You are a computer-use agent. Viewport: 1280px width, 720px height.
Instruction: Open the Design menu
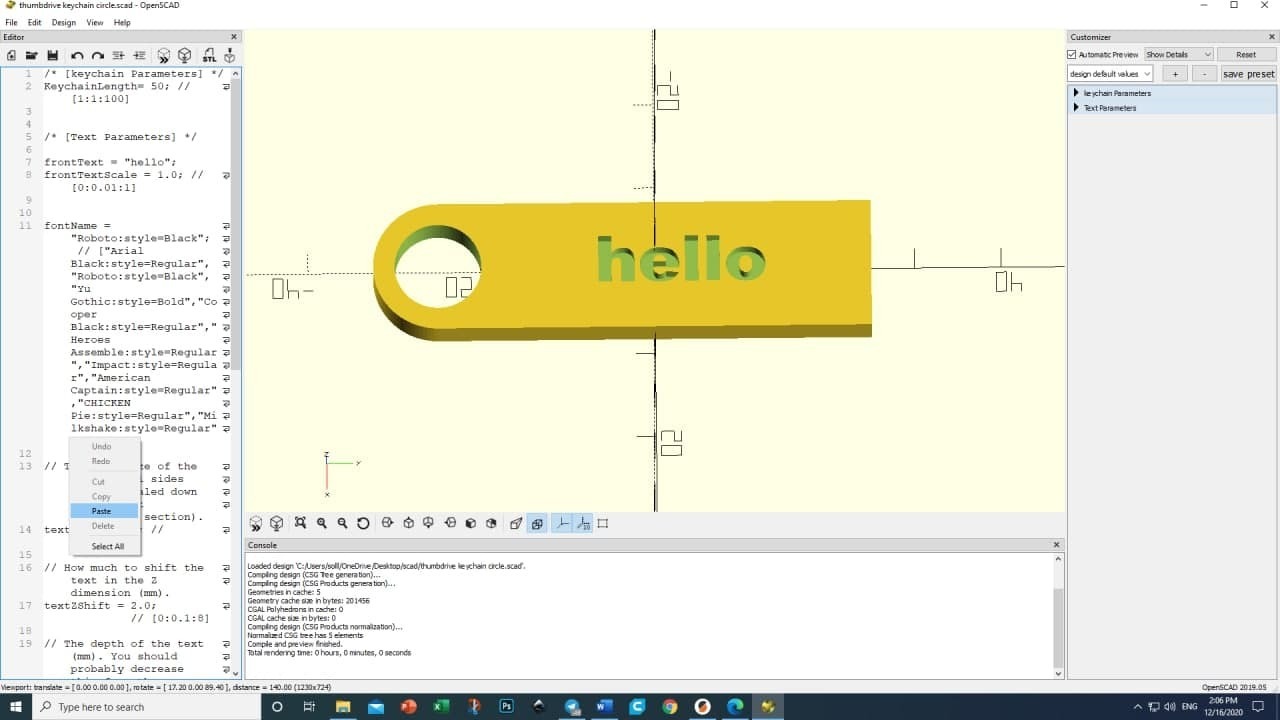tap(63, 21)
